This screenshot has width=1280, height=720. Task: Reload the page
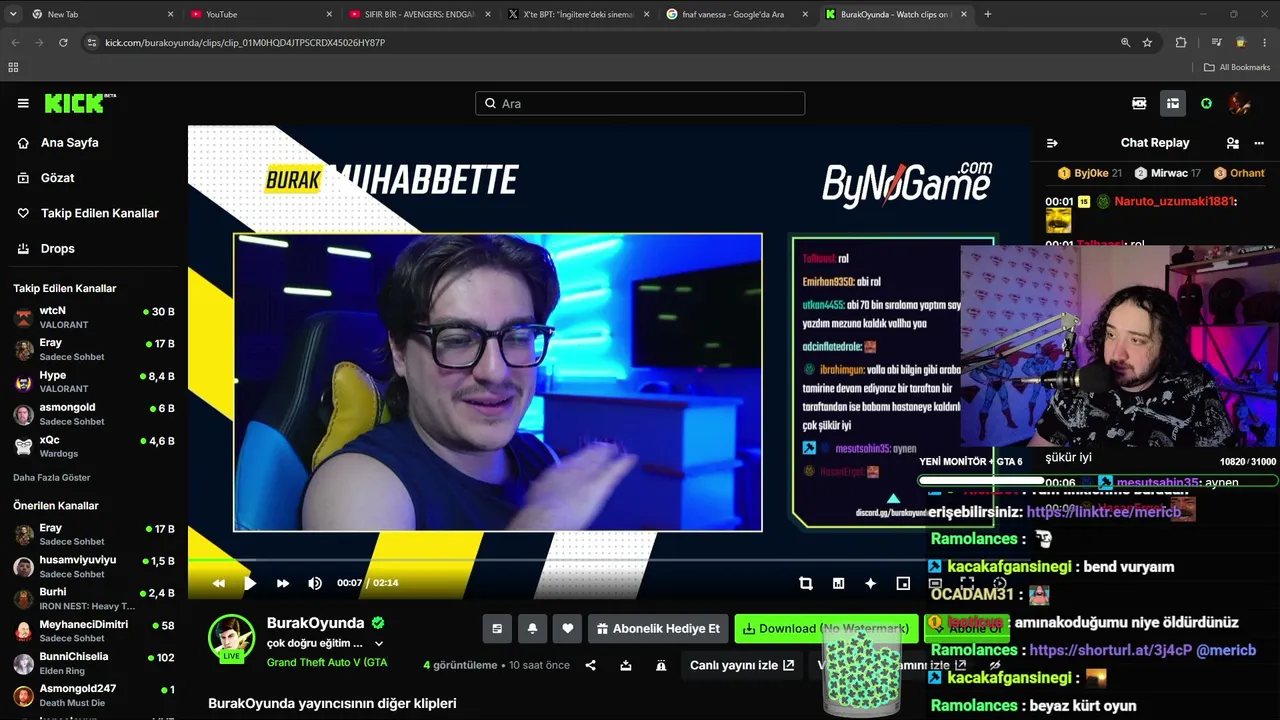tap(63, 43)
